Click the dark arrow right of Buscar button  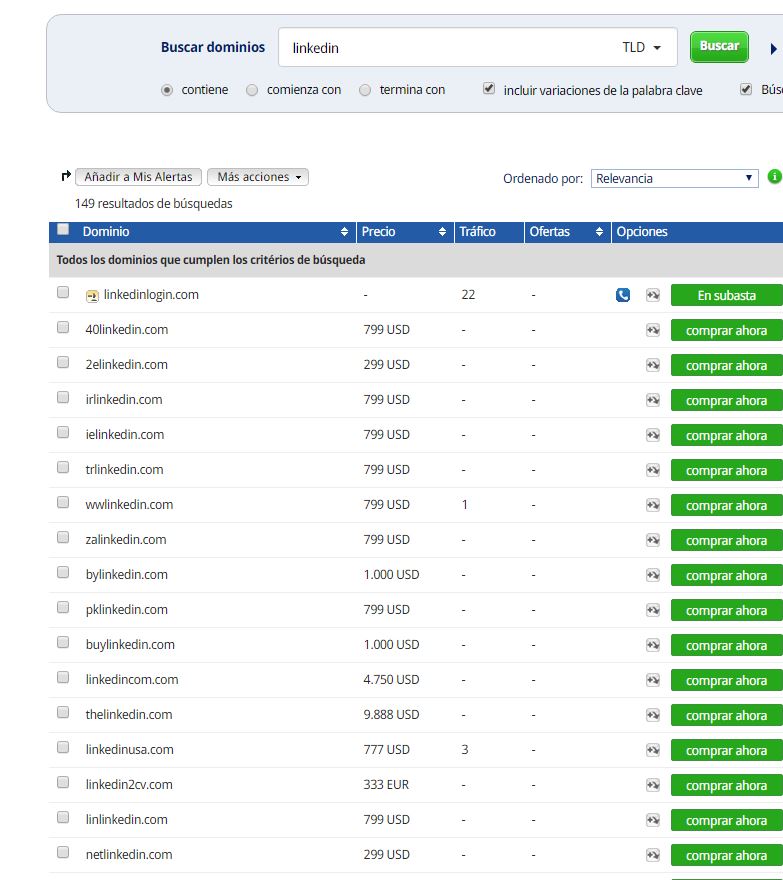click(773, 49)
